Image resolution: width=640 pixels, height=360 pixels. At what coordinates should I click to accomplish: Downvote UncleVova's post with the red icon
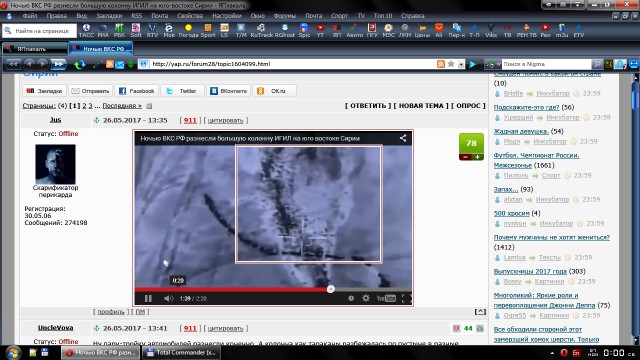(456, 328)
